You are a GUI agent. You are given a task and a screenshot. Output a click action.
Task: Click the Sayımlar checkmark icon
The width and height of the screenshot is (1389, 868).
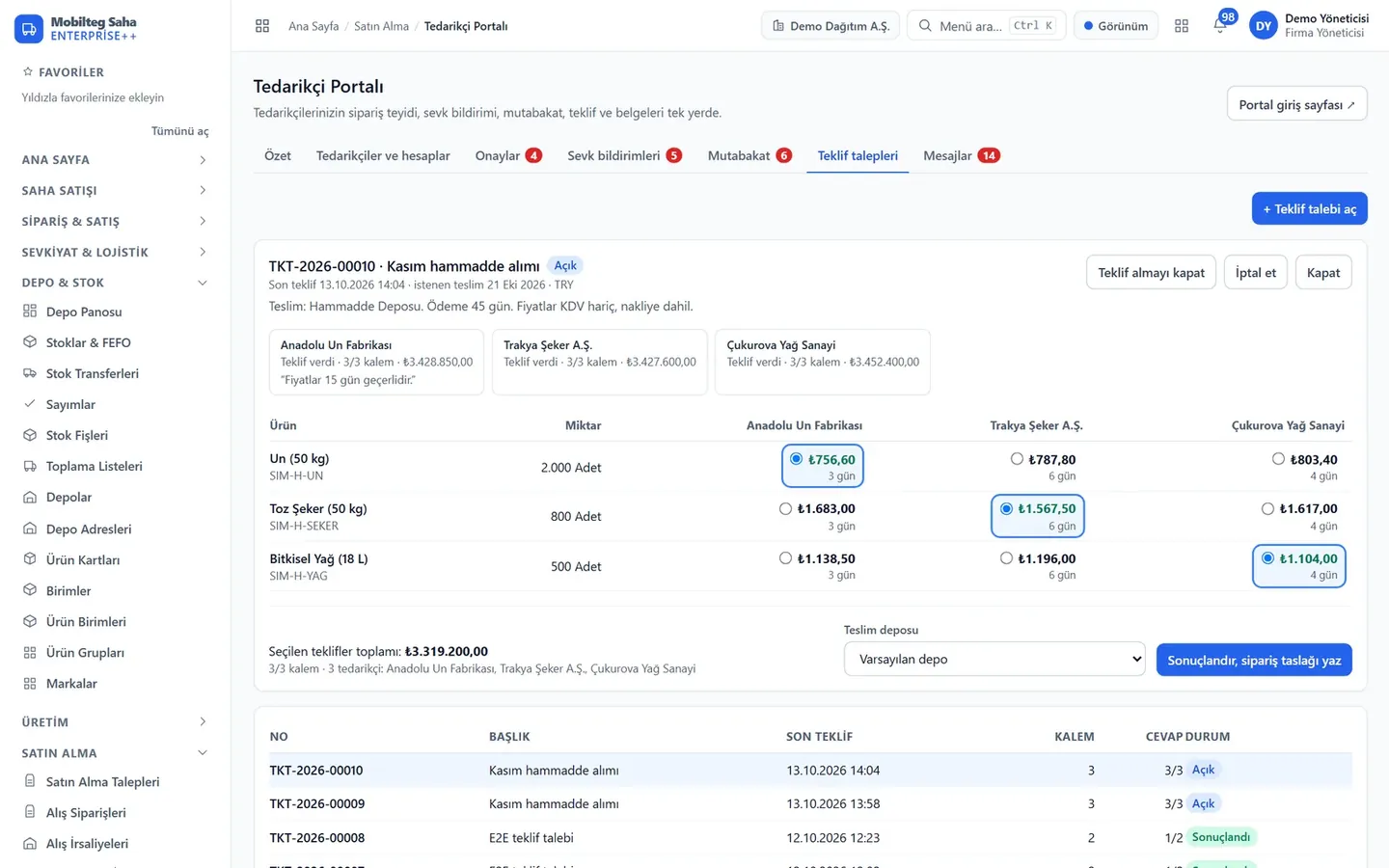[x=30, y=404]
